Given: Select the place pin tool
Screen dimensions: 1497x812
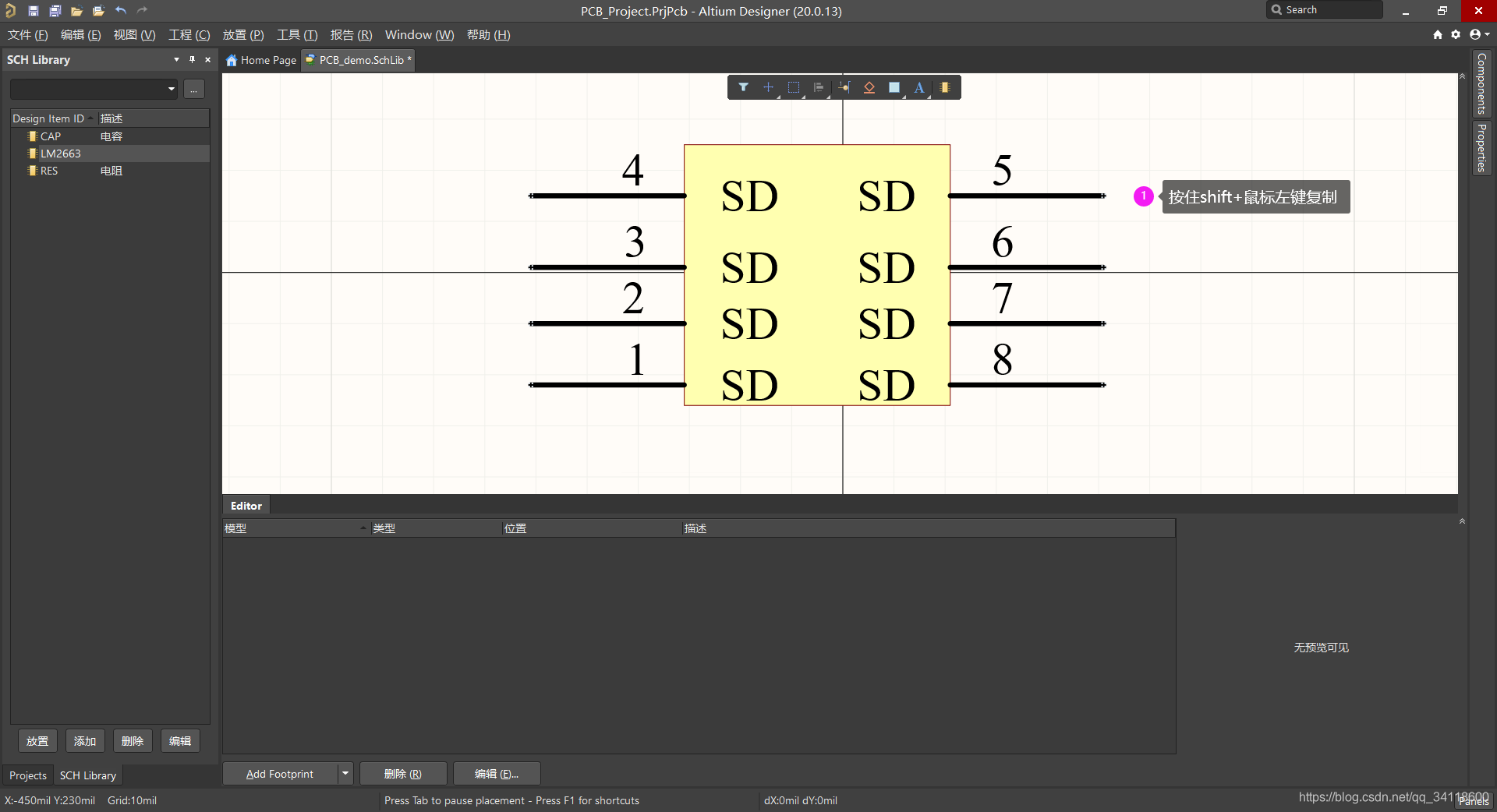Looking at the screenshot, I should pos(844,87).
